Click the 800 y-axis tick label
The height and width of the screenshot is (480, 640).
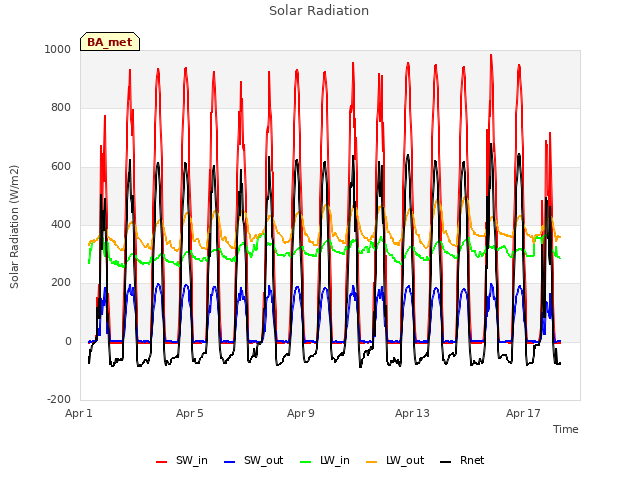[x=61, y=108]
